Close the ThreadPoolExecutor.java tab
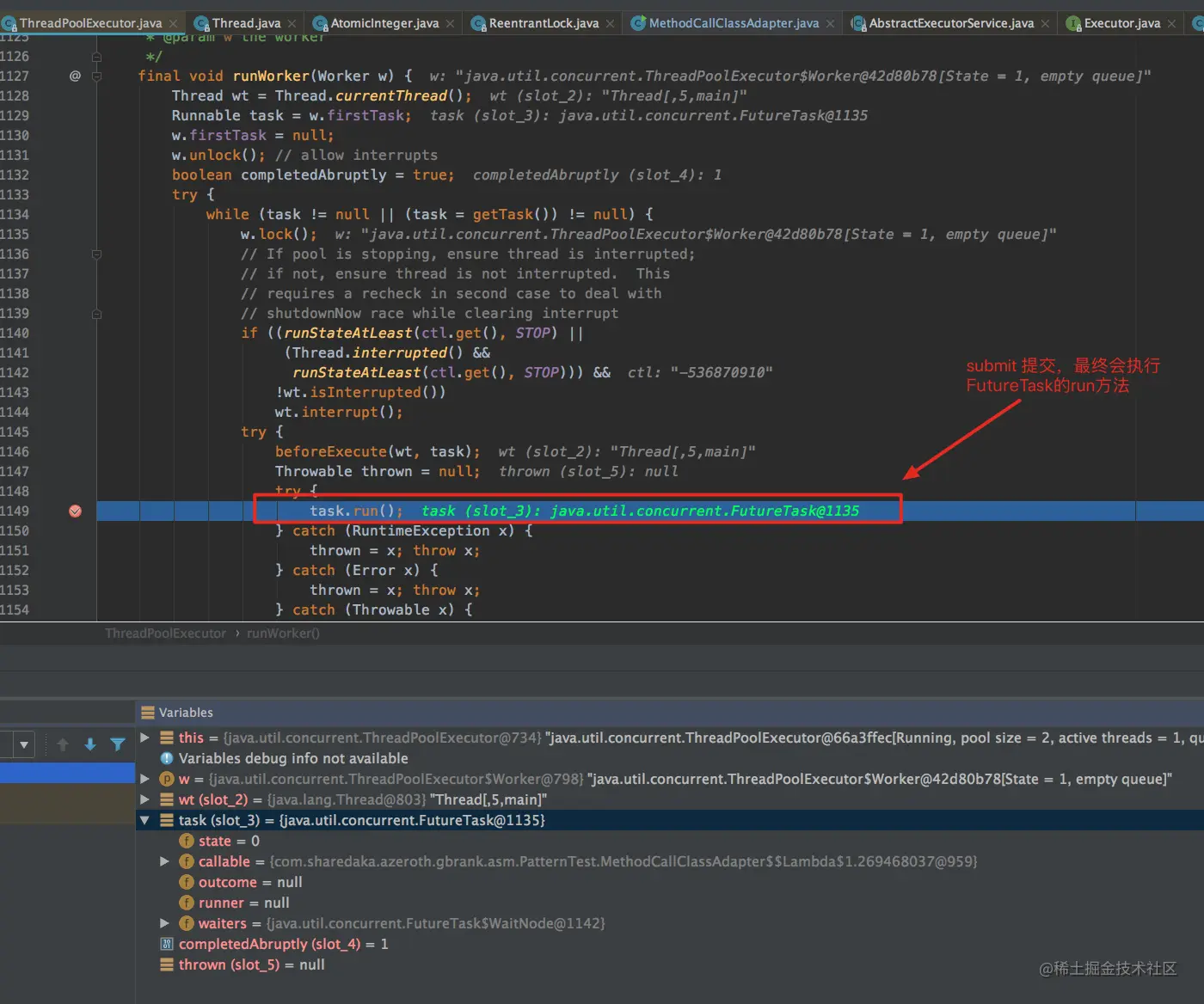The width and height of the screenshot is (1204, 1004). (173, 23)
